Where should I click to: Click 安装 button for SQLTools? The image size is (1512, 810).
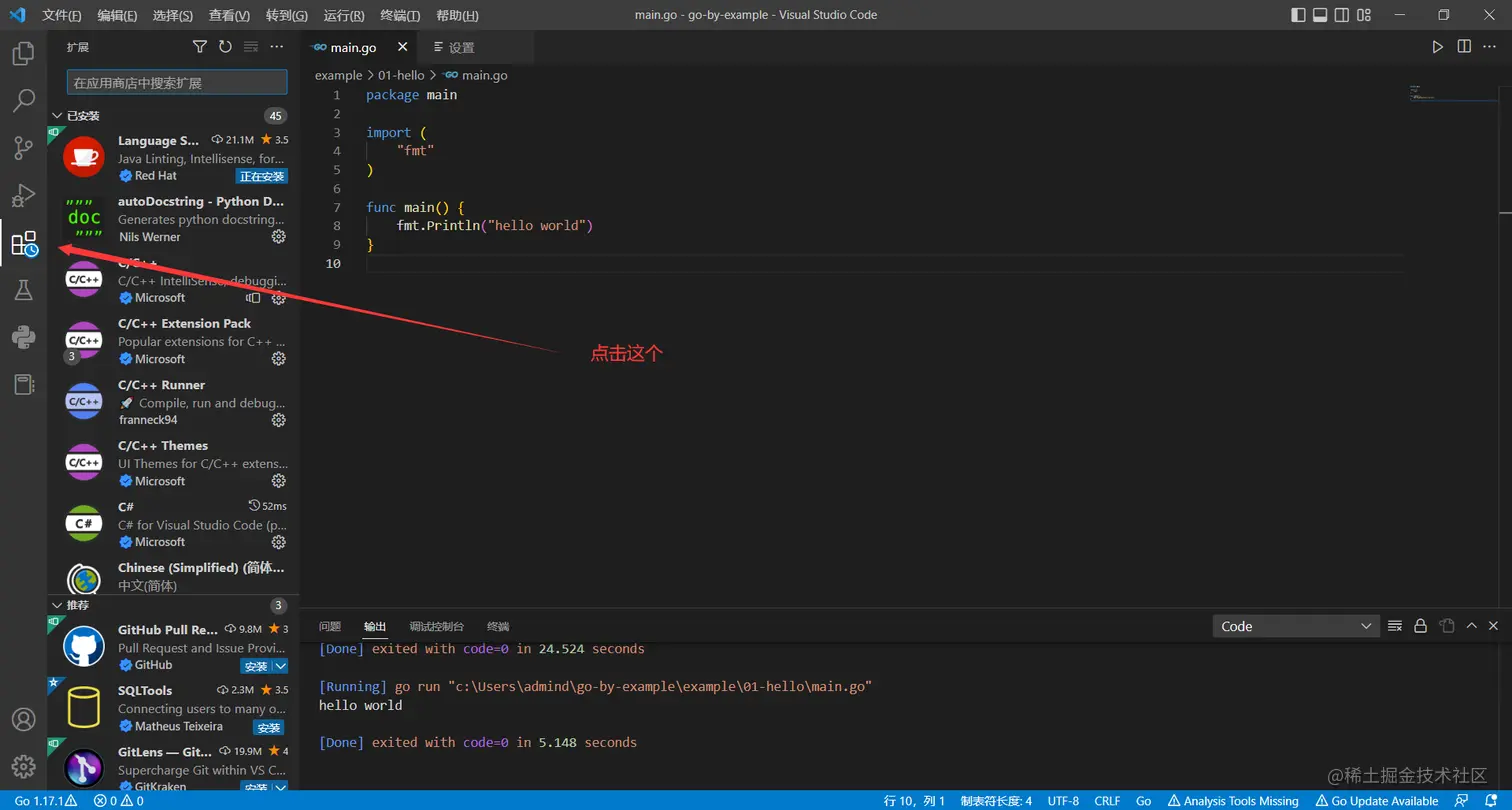268,727
